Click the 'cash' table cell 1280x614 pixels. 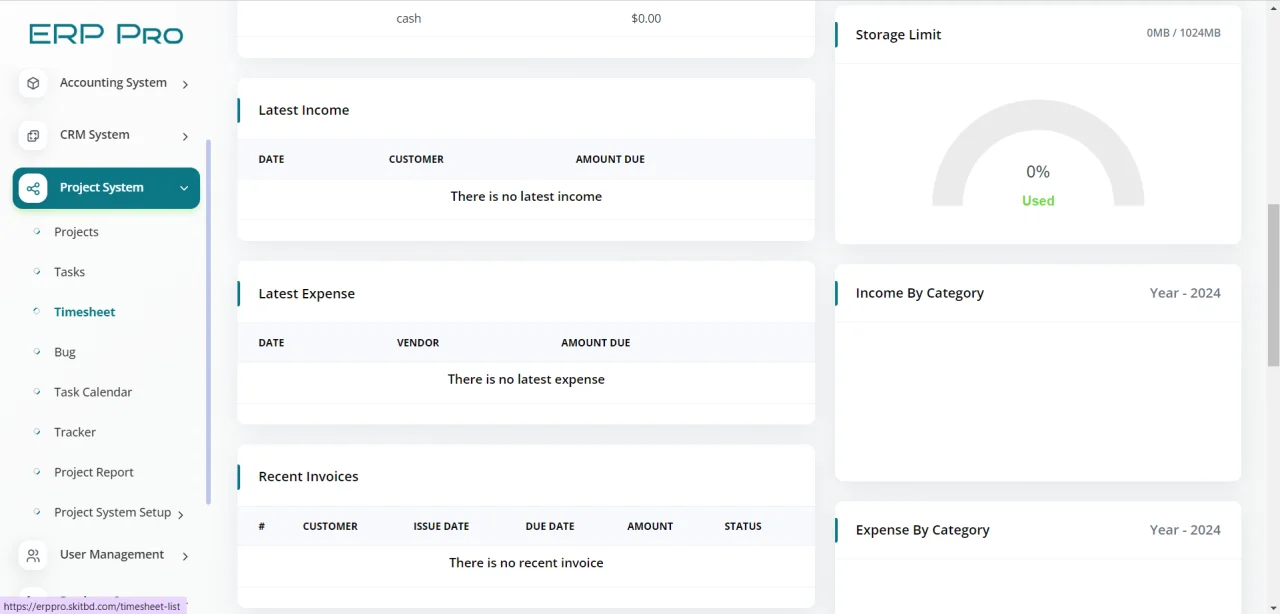pyautogui.click(x=409, y=18)
